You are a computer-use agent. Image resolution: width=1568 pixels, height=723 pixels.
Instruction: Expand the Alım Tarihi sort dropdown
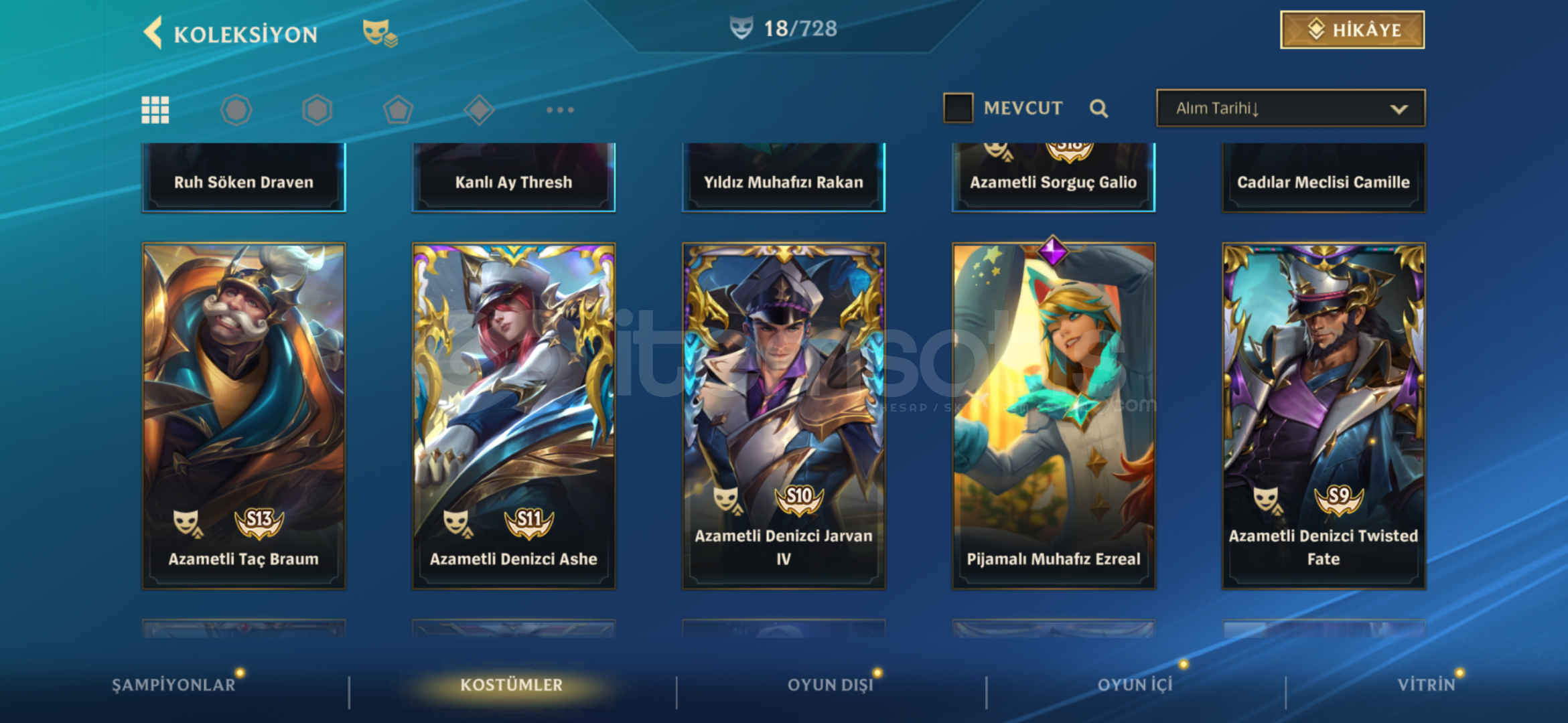(x=1291, y=108)
